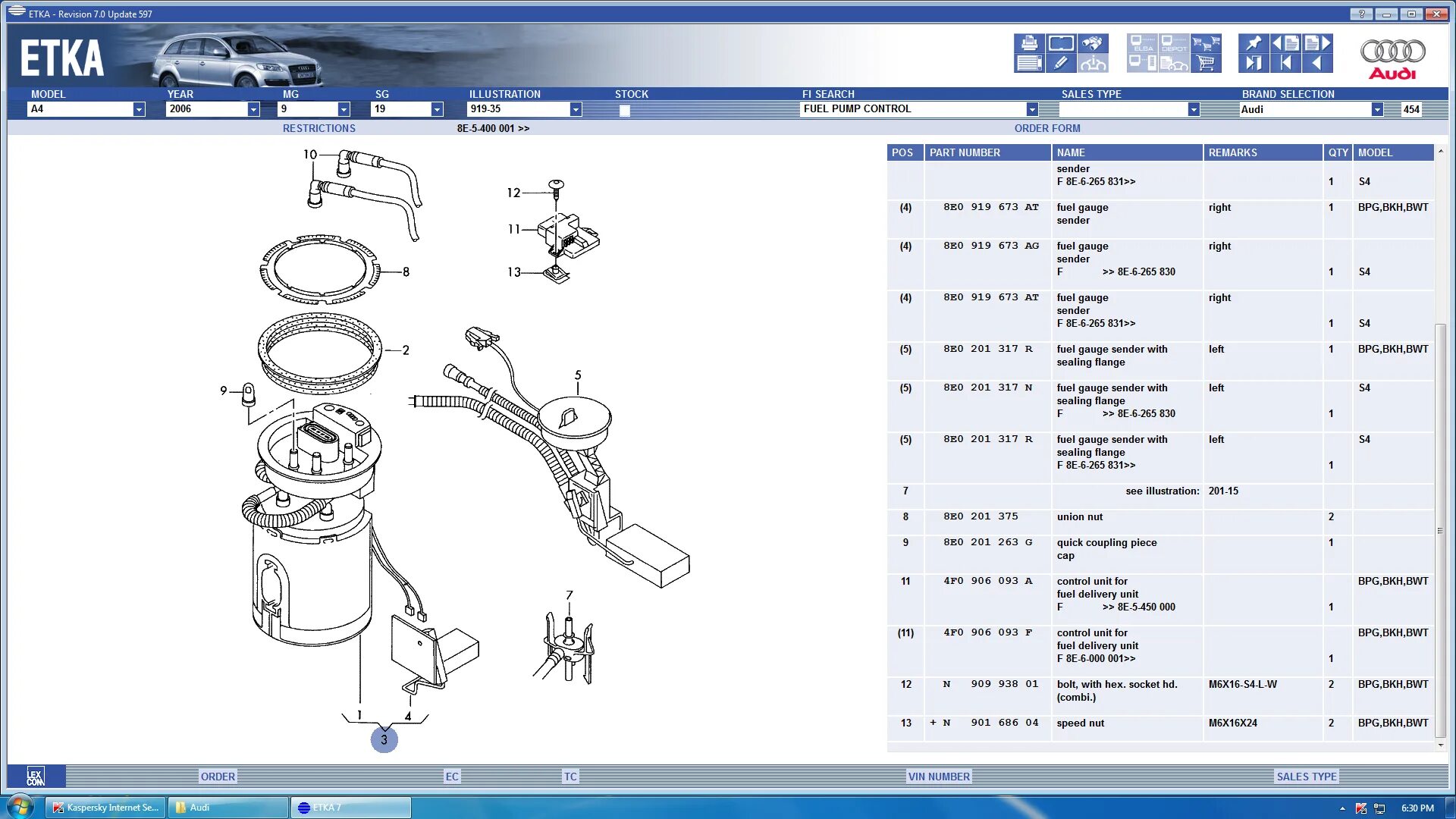Click the multiple shopping carts icon
The image size is (1456, 819).
coord(1206,43)
